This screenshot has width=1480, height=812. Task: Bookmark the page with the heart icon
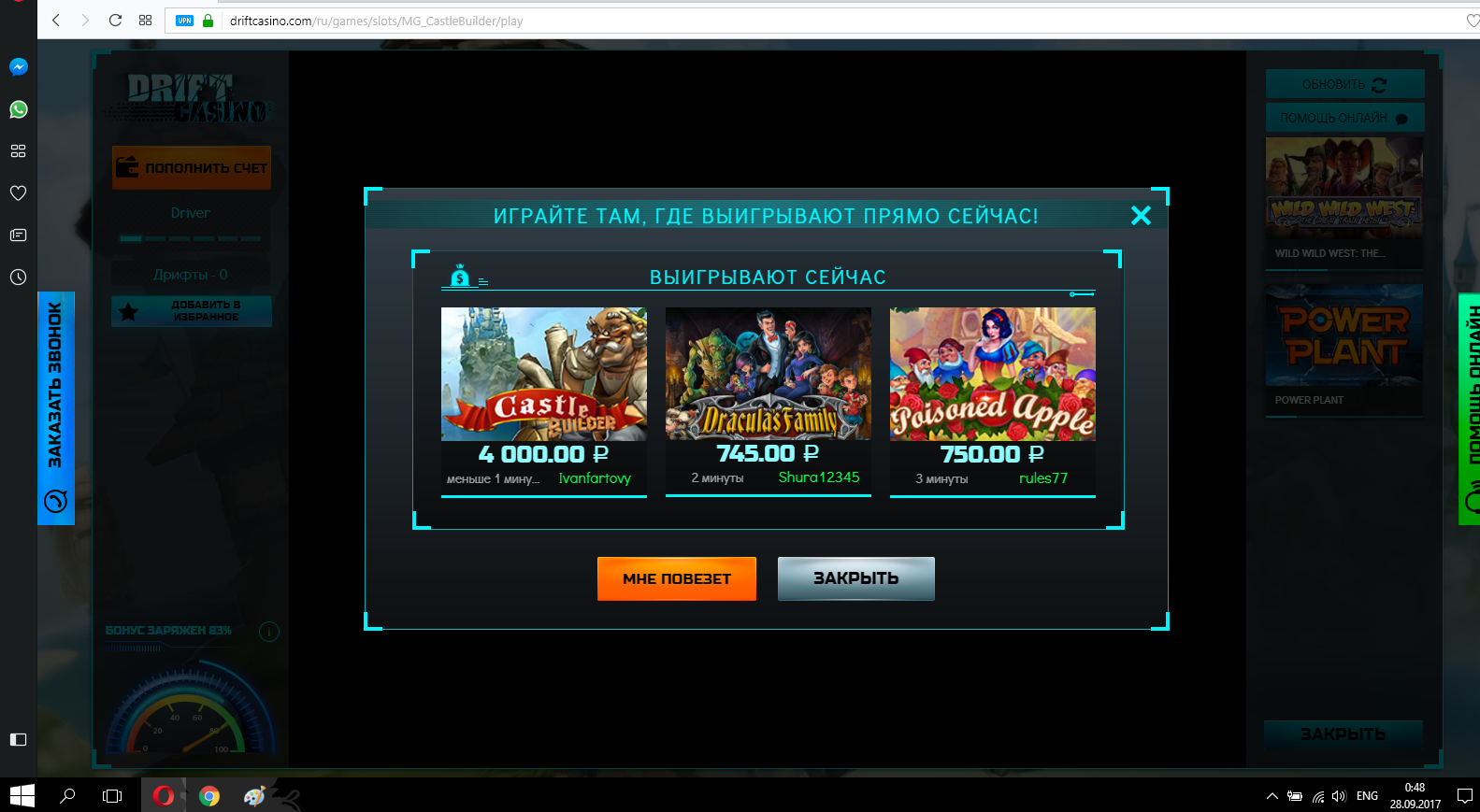click(x=1473, y=21)
